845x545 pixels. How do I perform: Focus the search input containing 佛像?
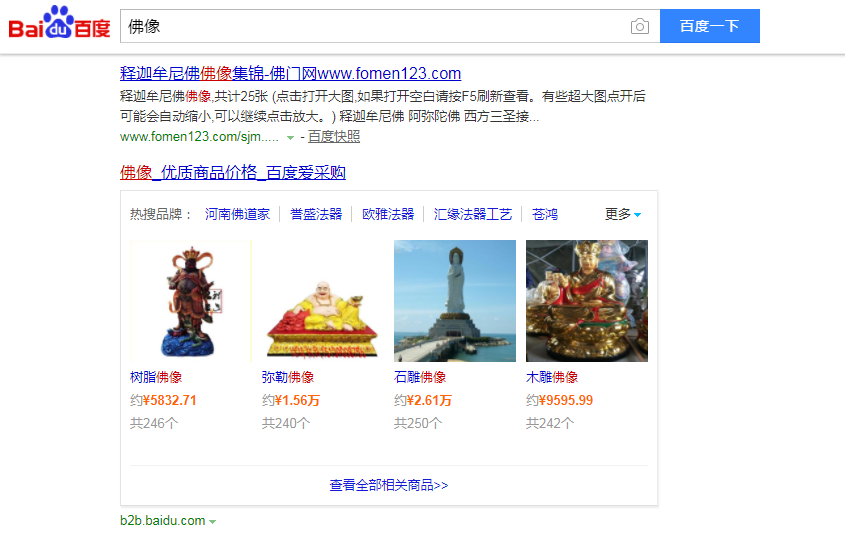click(374, 26)
